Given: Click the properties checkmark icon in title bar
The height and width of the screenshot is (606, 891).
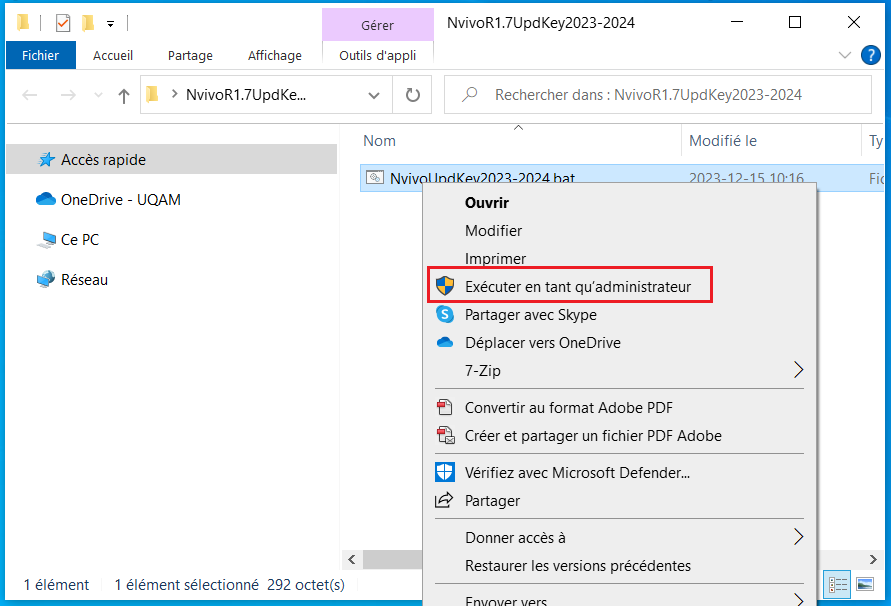Looking at the screenshot, I should [63, 22].
